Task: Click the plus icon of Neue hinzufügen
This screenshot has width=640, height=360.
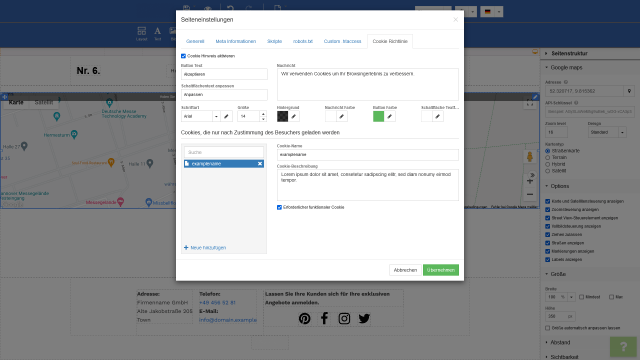Action: 186,248
